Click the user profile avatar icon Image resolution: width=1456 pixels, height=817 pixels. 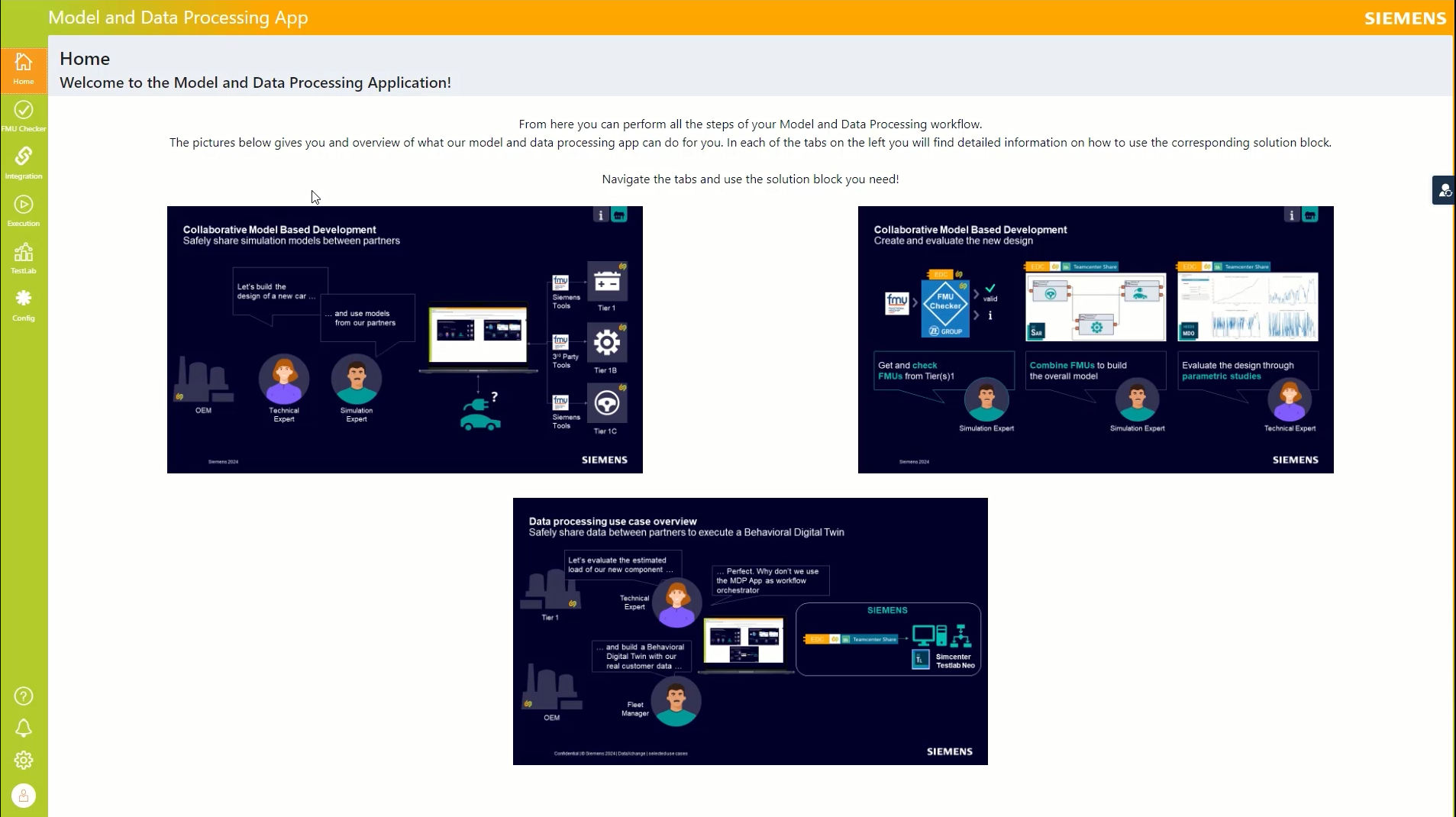(x=24, y=796)
